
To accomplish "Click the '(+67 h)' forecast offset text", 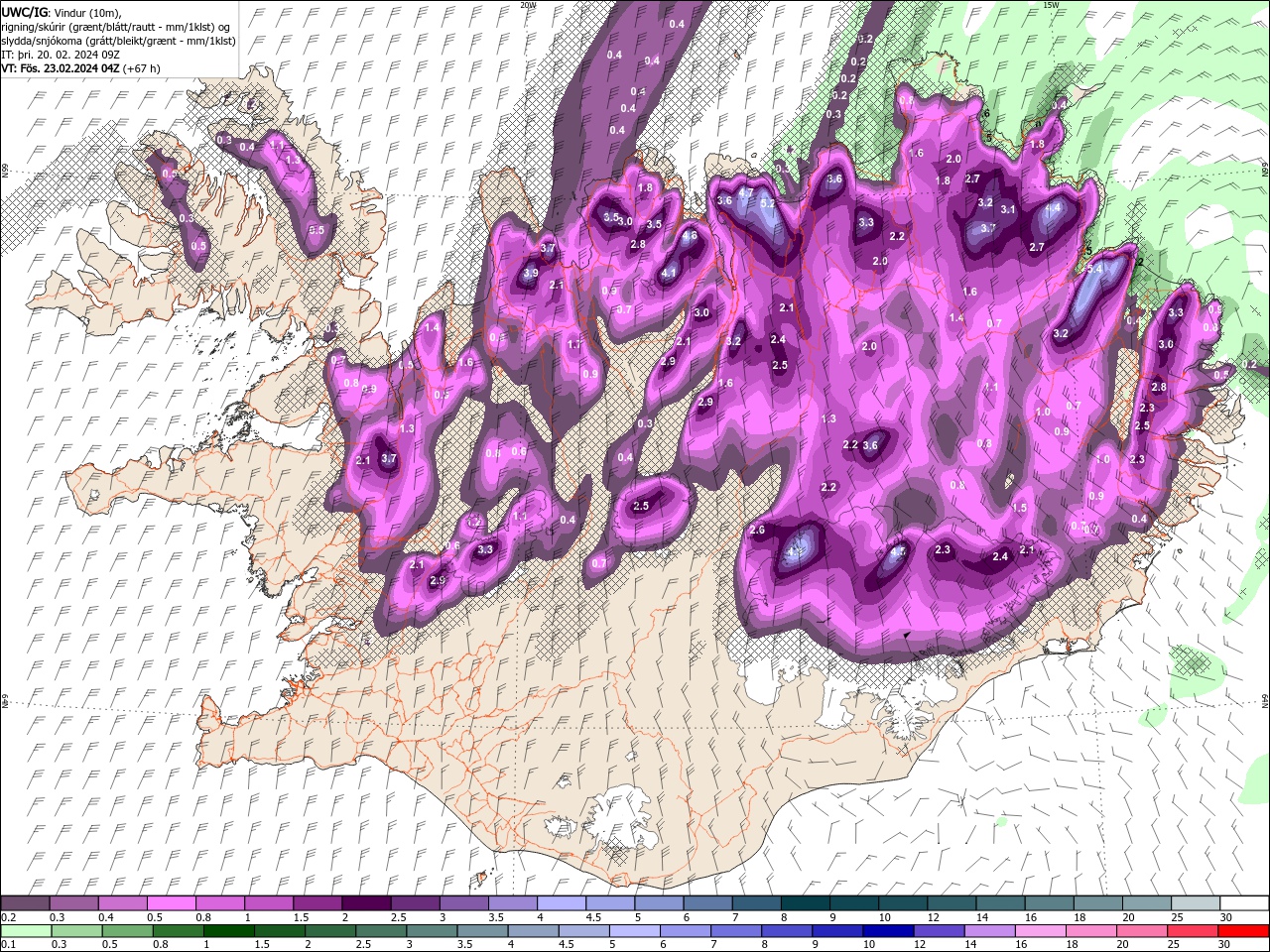I will (x=142, y=68).
